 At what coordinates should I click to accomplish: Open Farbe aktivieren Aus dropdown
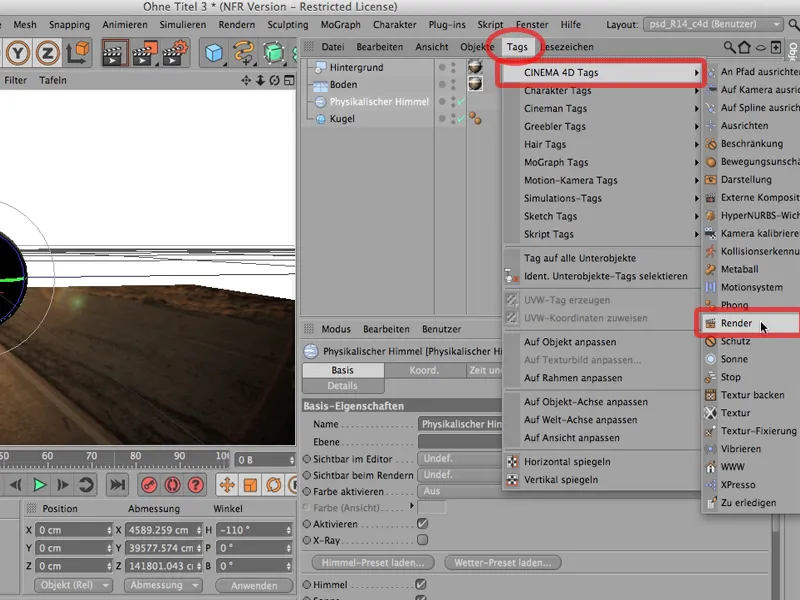click(x=460, y=491)
